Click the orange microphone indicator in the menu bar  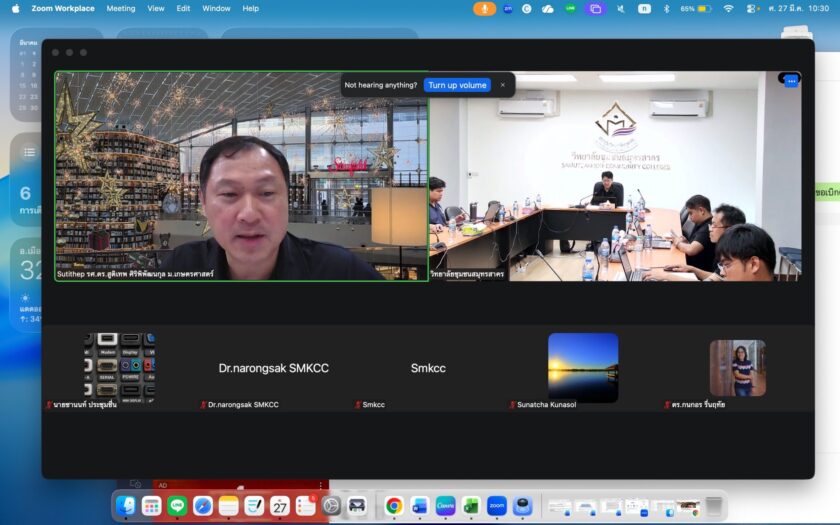tap(485, 8)
